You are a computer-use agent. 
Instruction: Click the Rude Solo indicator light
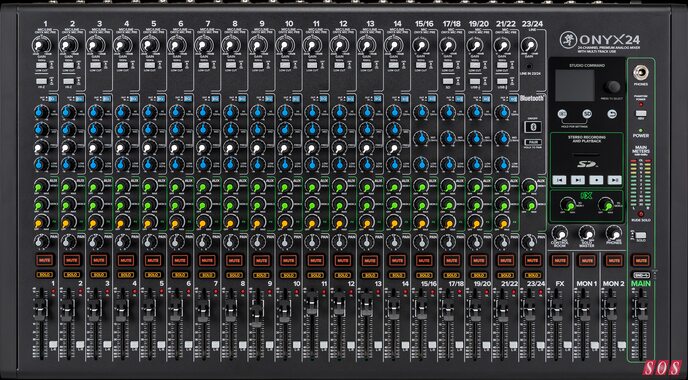[641, 214]
